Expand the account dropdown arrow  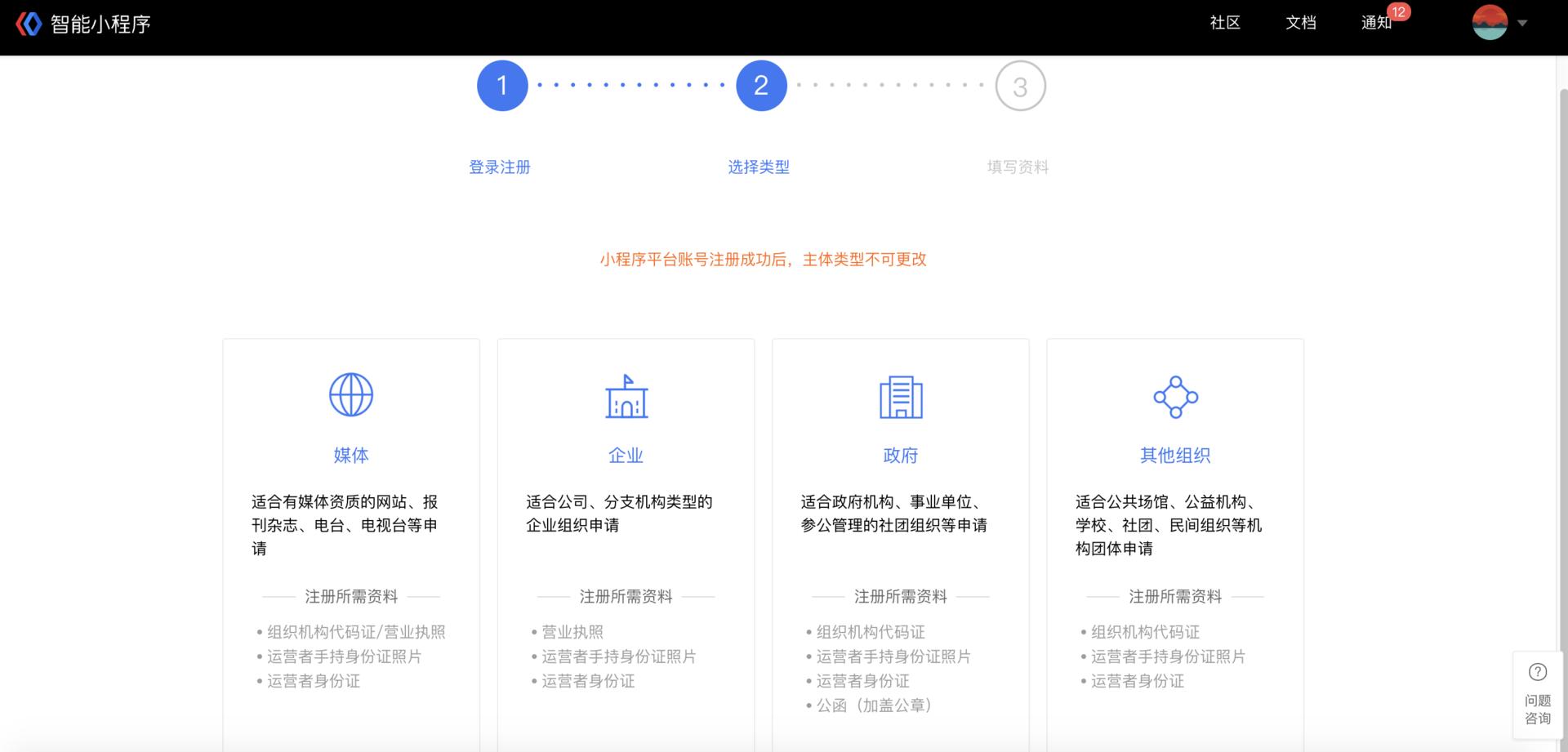pos(1524,24)
